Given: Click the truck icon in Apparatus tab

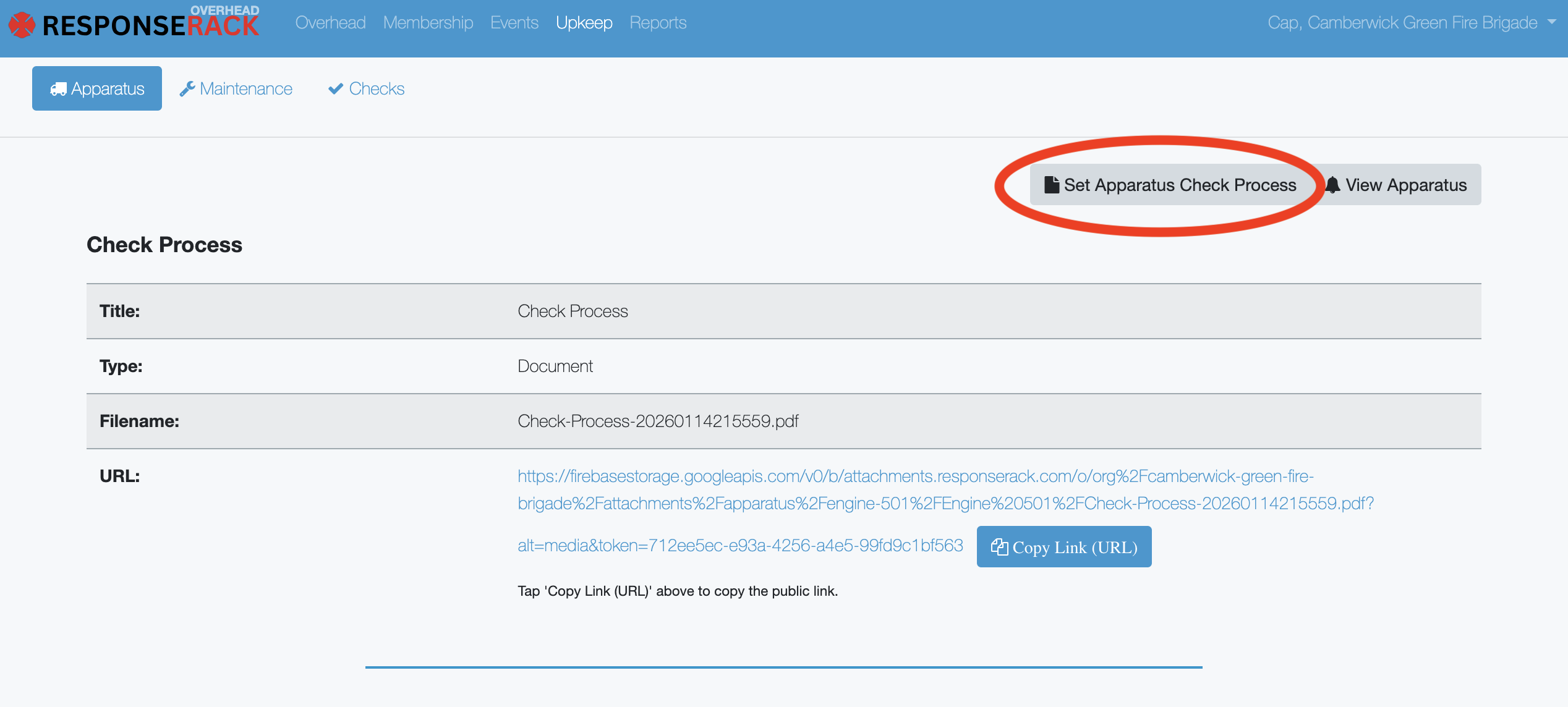Looking at the screenshot, I should (58, 90).
